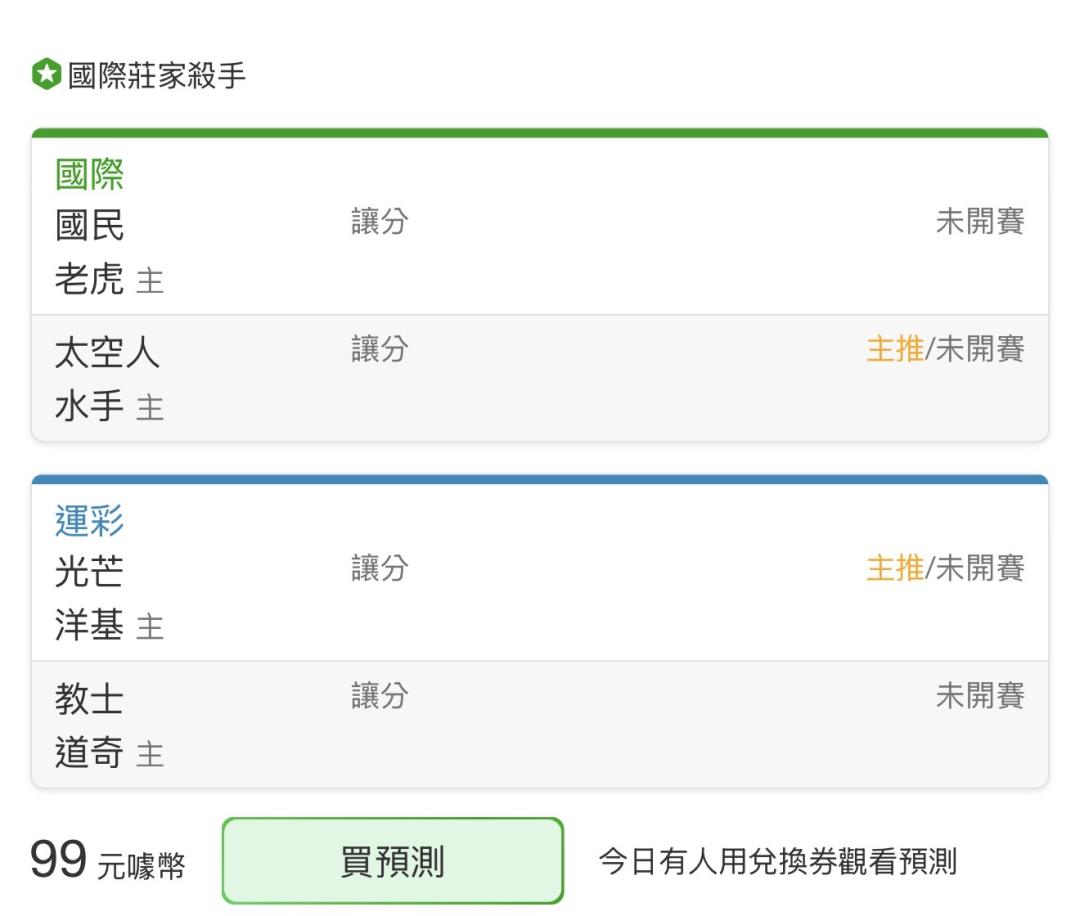The height and width of the screenshot is (916, 1080).
Task: Open the 太空人 vs 水手 match row
Action: coord(540,378)
